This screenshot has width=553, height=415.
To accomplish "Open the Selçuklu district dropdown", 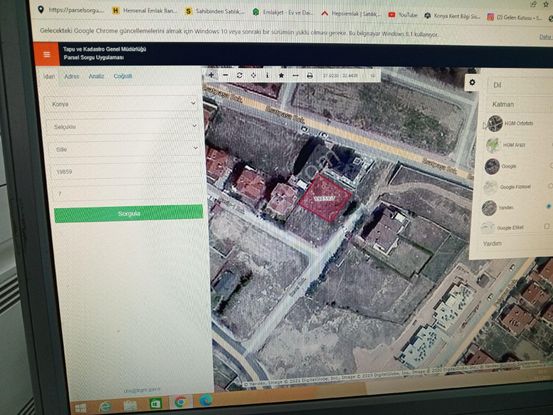I will (123, 126).
